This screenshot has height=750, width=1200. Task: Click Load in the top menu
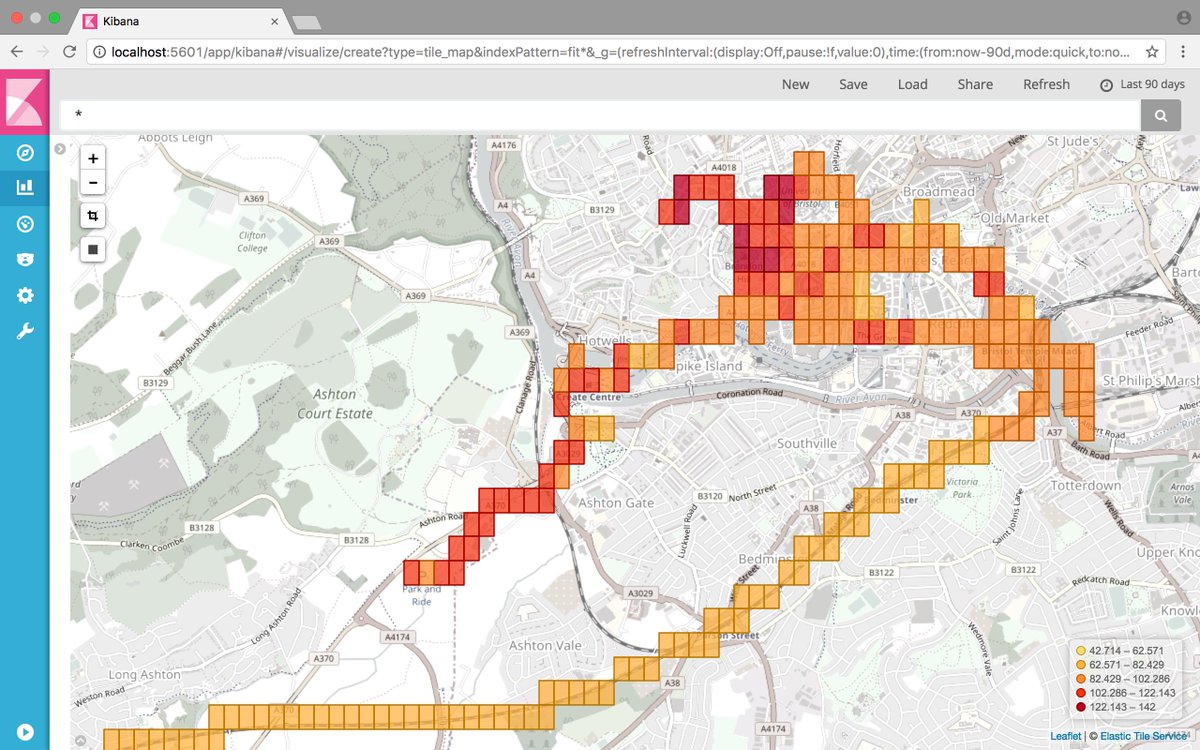click(x=912, y=84)
